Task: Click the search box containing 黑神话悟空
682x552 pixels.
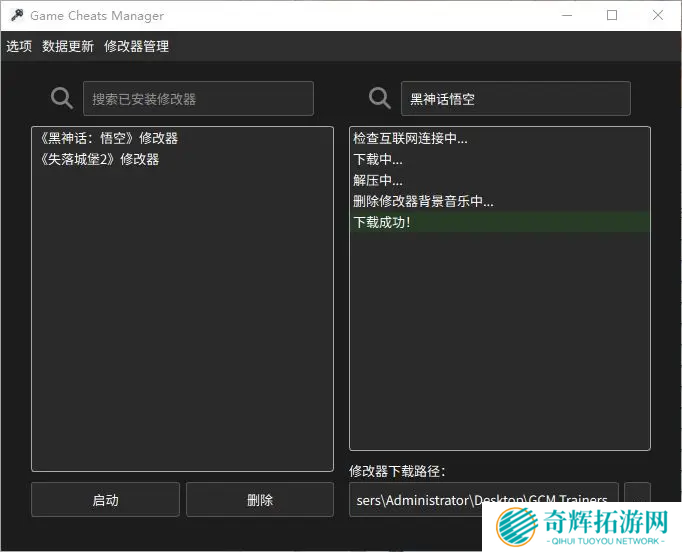Action: pos(515,98)
